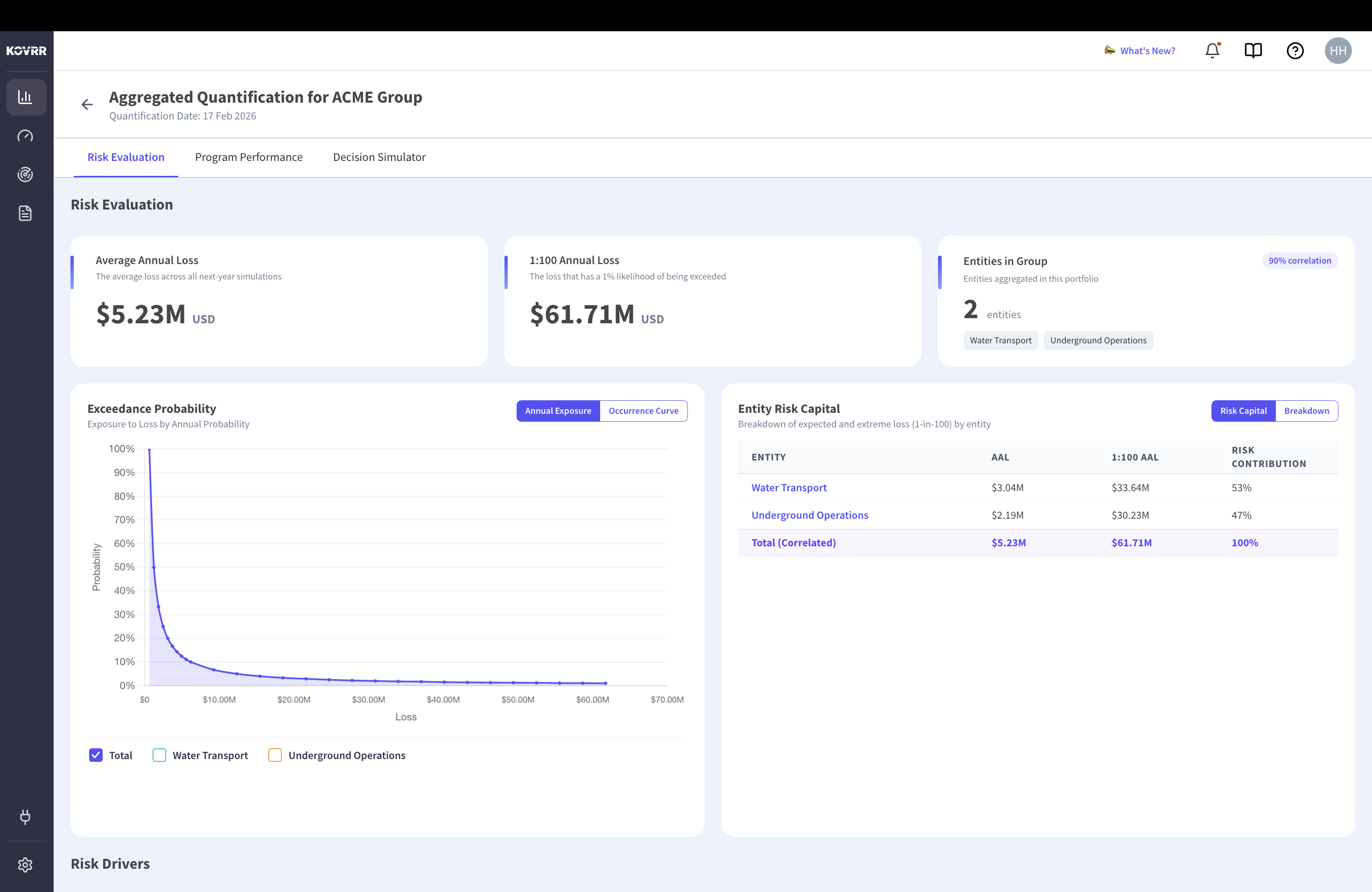Click the 1:100 AAL column header
The height and width of the screenshot is (892, 1372).
(x=1134, y=457)
